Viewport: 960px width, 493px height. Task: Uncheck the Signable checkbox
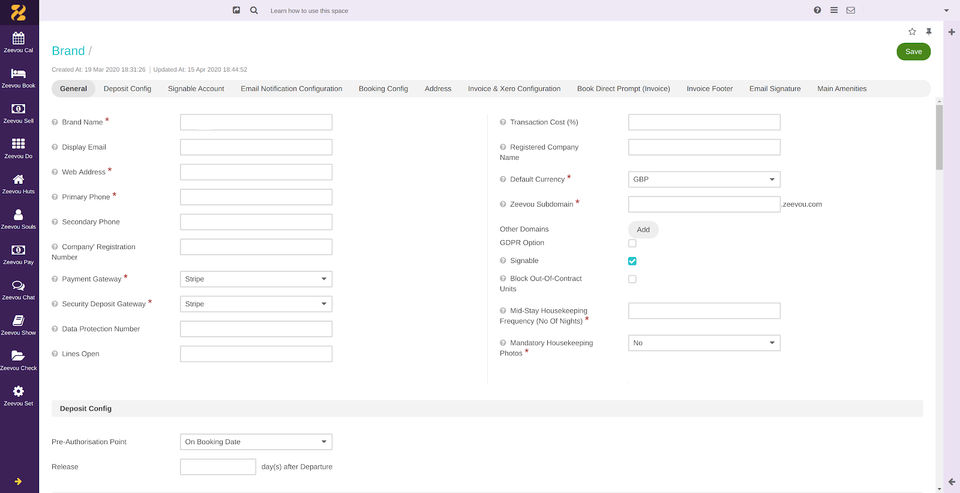coord(632,261)
